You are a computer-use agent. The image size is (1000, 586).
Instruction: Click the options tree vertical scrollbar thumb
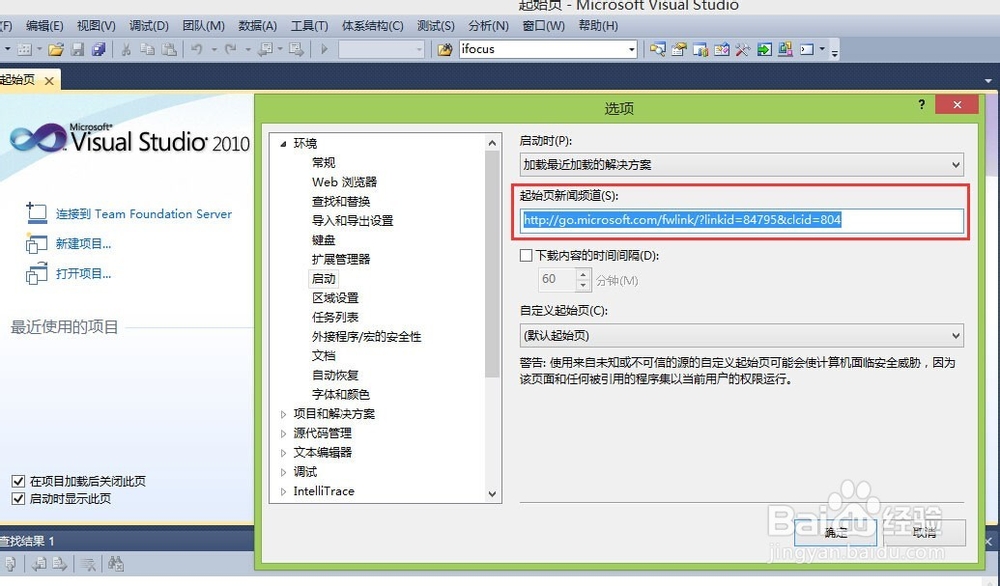(492, 263)
